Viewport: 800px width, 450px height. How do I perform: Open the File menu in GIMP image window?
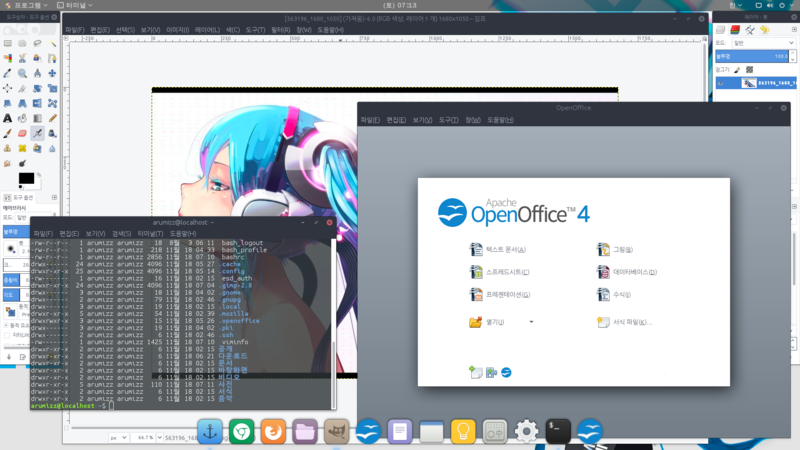pos(74,30)
